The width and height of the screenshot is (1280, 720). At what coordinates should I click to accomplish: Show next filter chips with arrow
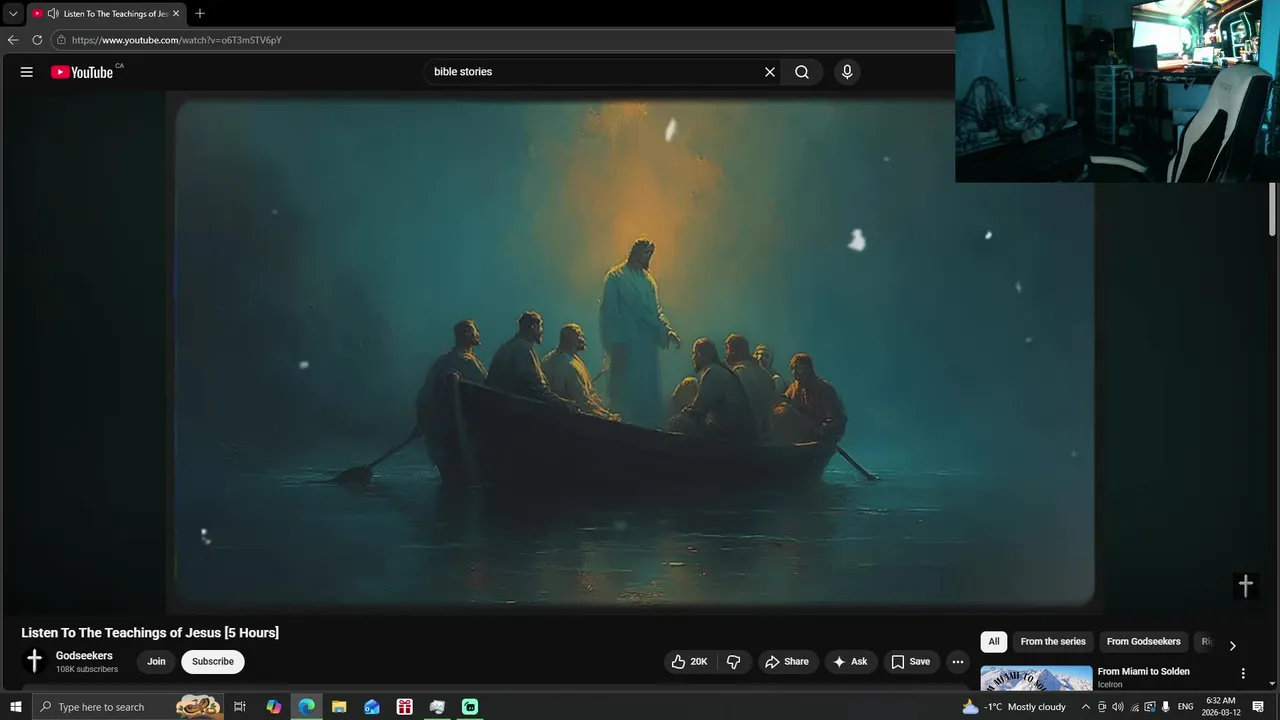[1232, 646]
